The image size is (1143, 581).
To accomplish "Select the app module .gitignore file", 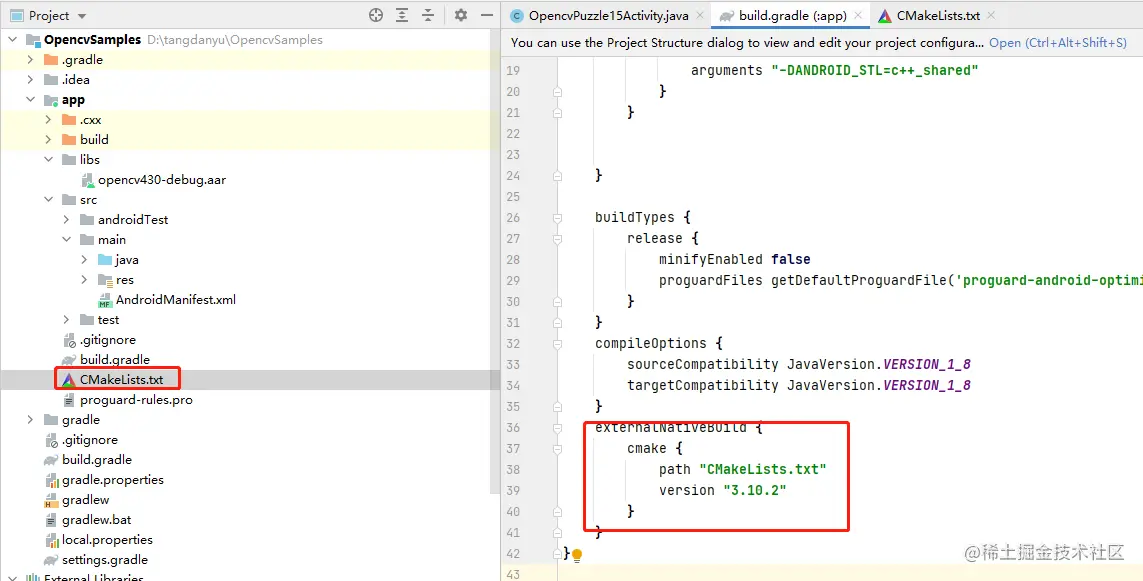I will coord(107,340).
